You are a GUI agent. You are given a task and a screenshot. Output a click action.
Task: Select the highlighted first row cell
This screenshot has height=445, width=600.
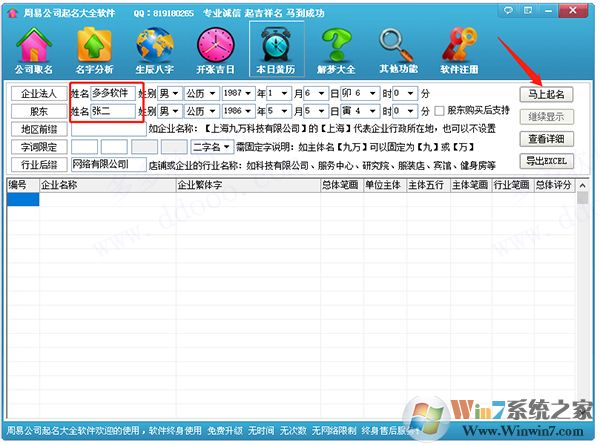(x=23, y=199)
